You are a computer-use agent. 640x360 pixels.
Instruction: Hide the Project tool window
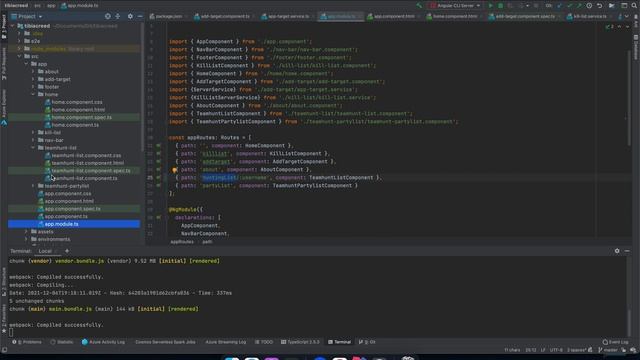(140, 16)
